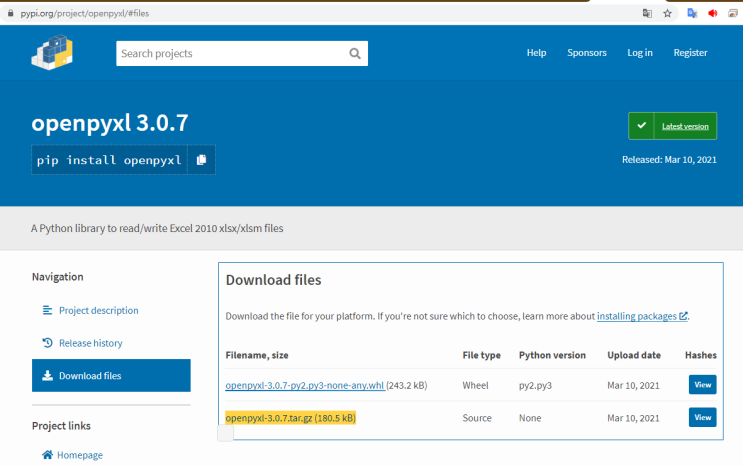This screenshot has width=743, height=466.
Task: Bookmark page with star icon
Action: click(668, 13)
